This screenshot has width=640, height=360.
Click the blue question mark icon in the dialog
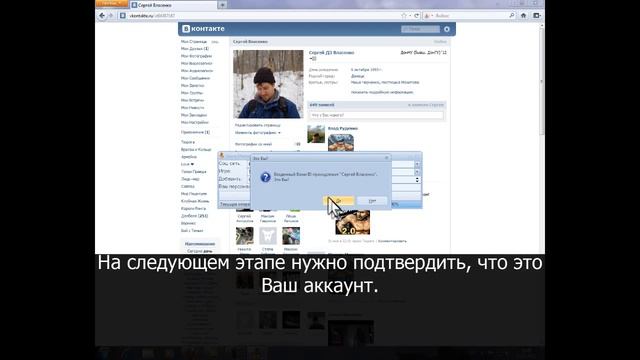click(265, 177)
